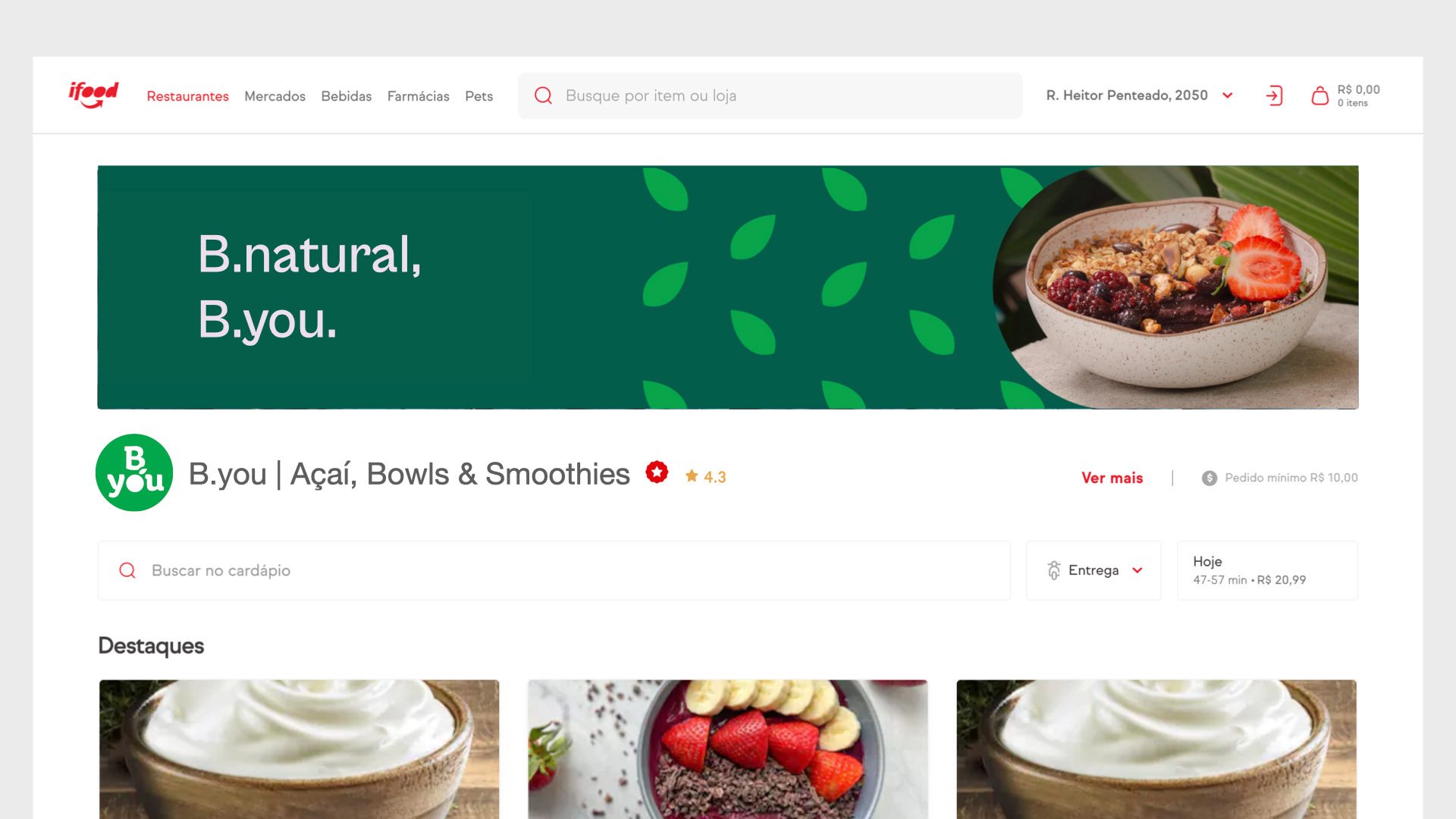Open the Bebidas category
The height and width of the screenshot is (819, 1456).
(346, 96)
